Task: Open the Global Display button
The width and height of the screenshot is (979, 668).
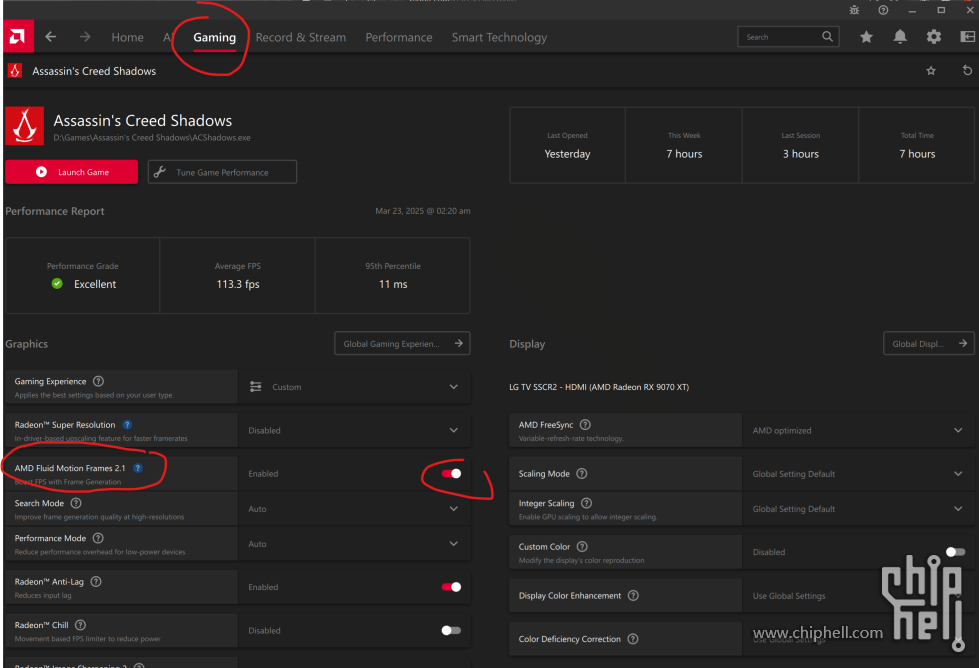Action: (x=928, y=343)
